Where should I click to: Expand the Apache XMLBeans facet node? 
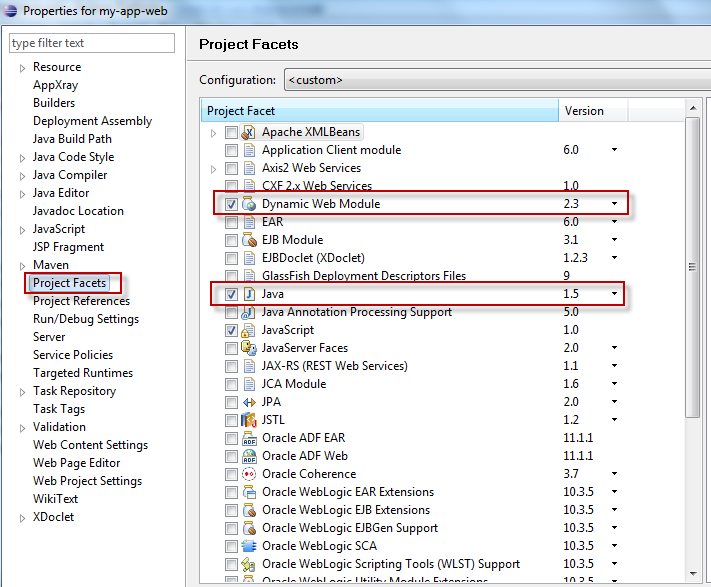point(213,133)
